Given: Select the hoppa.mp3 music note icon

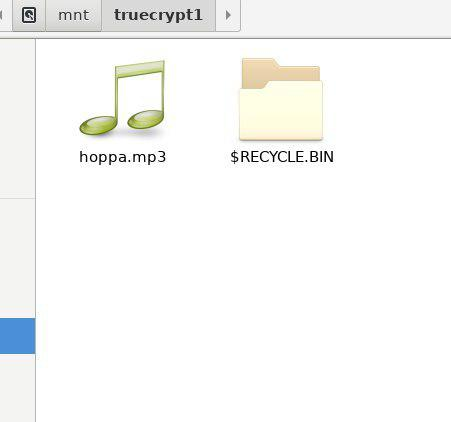Looking at the screenshot, I should 123,98.
